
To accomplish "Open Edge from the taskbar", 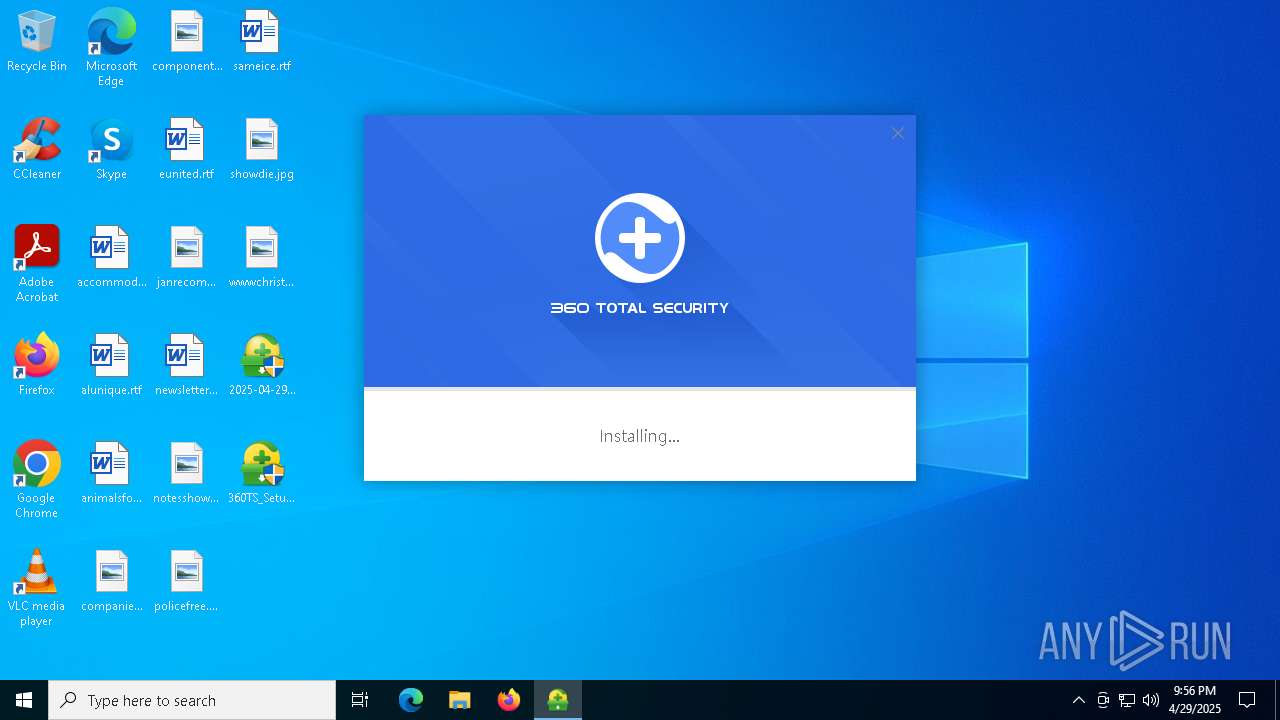I will (411, 700).
